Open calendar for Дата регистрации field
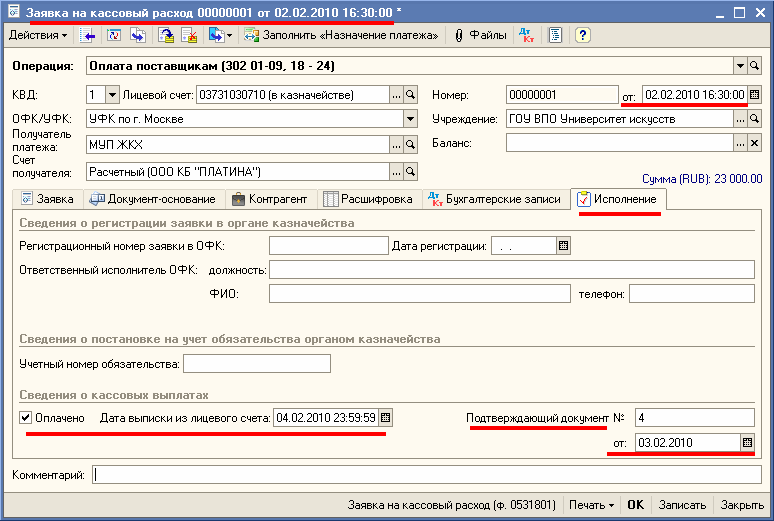Viewport: 774px width, 521px height. pos(563,246)
